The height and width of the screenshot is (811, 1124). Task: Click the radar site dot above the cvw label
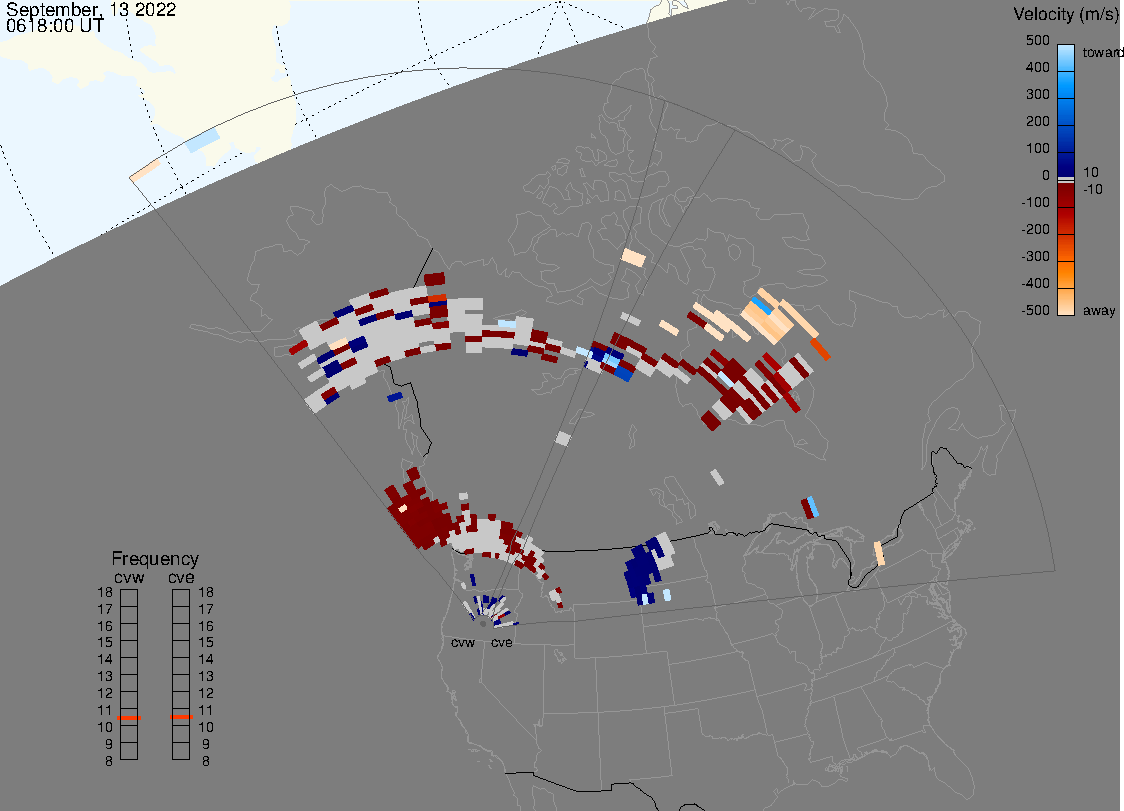pyautogui.click(x=482, y=624)
